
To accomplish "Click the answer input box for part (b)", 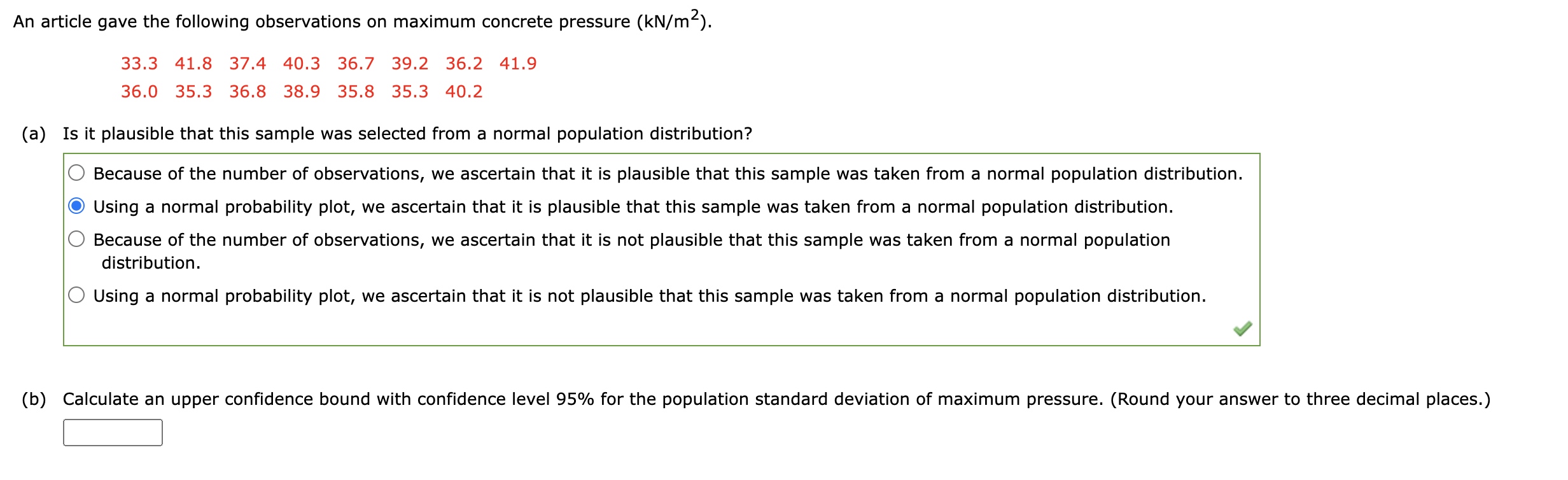I will click(x=112, y=432).
